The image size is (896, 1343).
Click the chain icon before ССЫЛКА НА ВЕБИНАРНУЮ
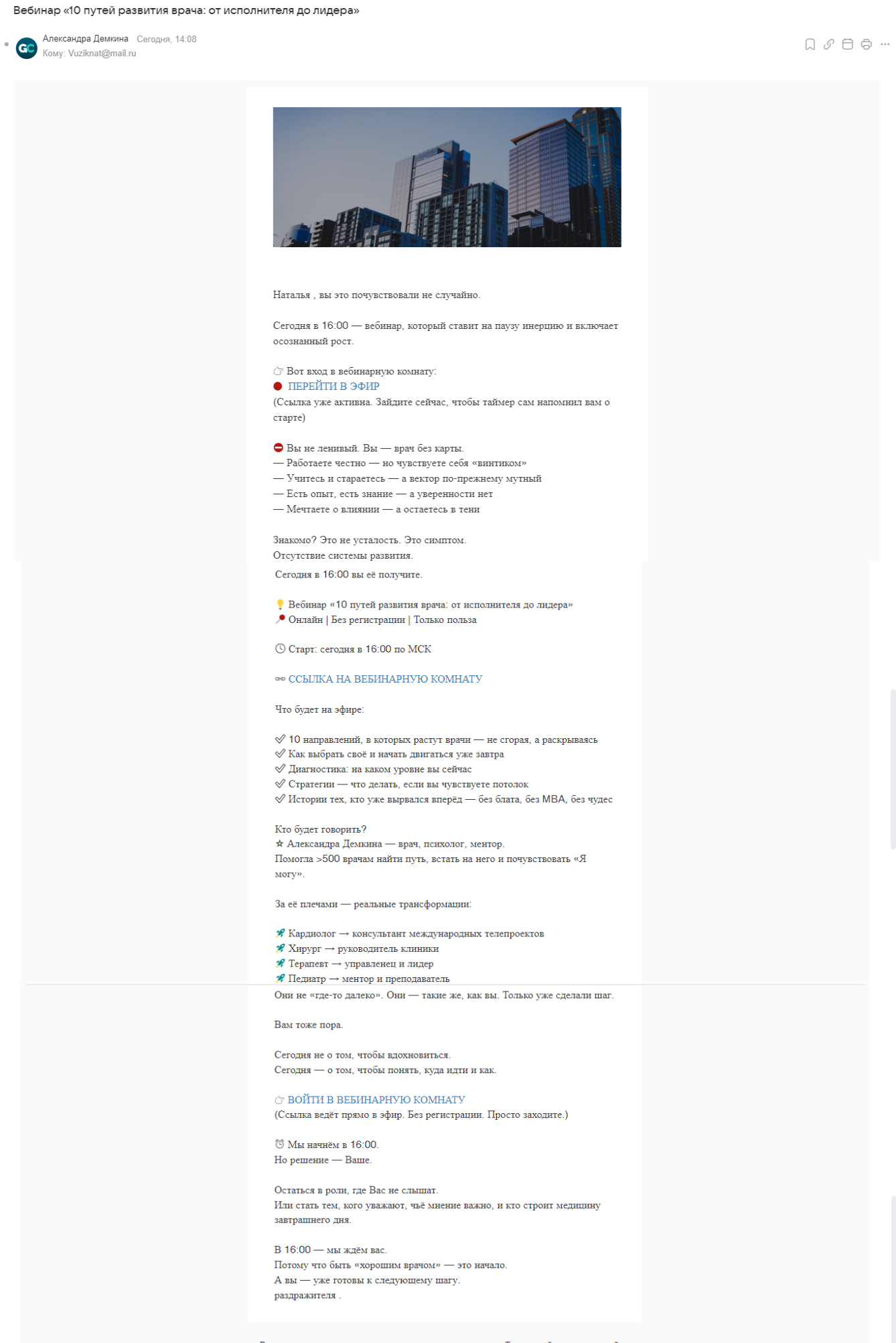pyautogui.click(x=280, y=679)
